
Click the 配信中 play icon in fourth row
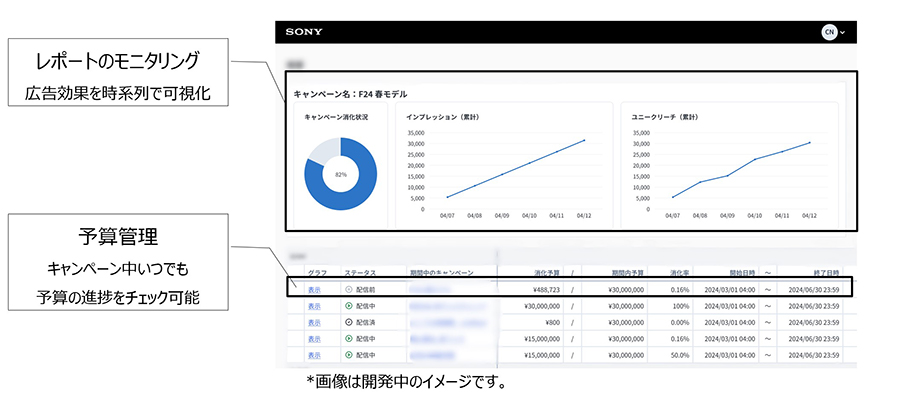click(x=348, y=339)
